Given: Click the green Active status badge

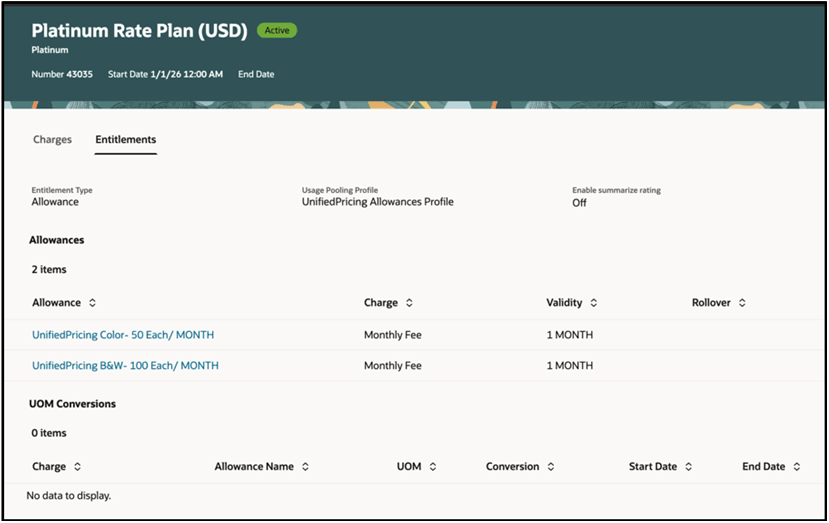Looking at the screenshot, I should 277,31.
